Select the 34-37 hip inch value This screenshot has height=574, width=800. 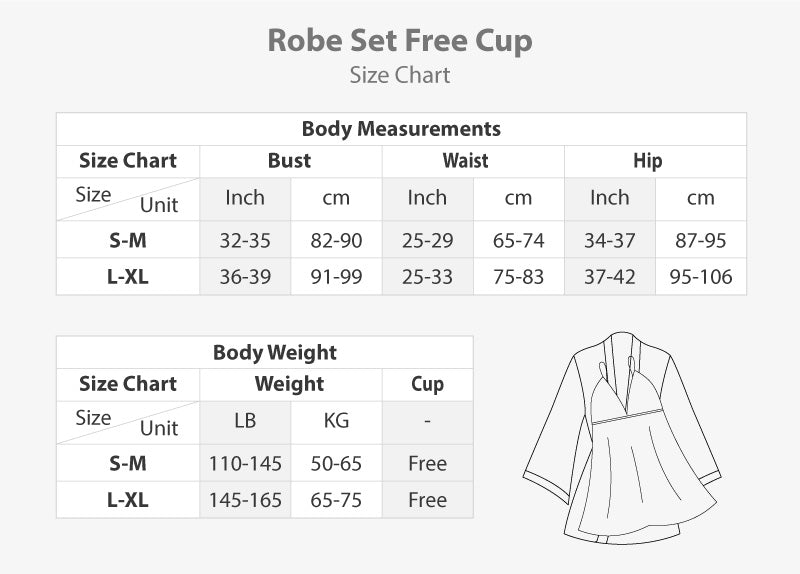coord(610,241)
